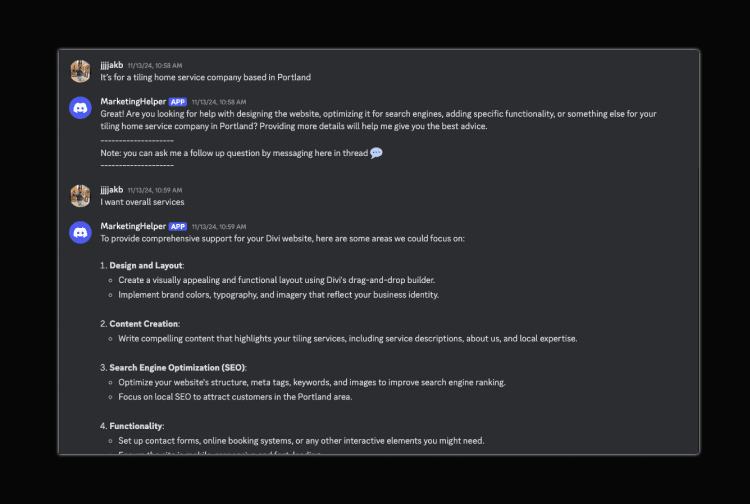This screenshot has height=504, width=750.
Task: Click the 'Content Creation' heading
Action: pos(144,324)
